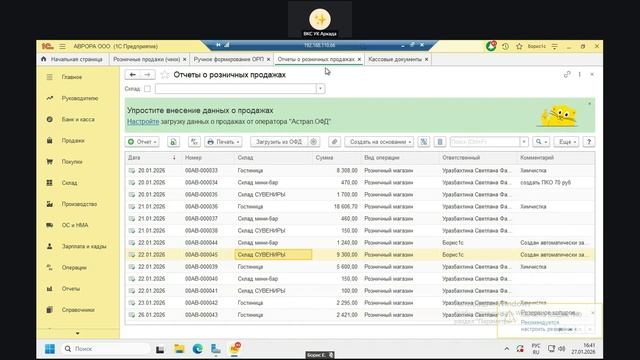This screenshot has width=640, height=360.
Task: Open File Explorer from the taskbar
Action: pos(179,349)
